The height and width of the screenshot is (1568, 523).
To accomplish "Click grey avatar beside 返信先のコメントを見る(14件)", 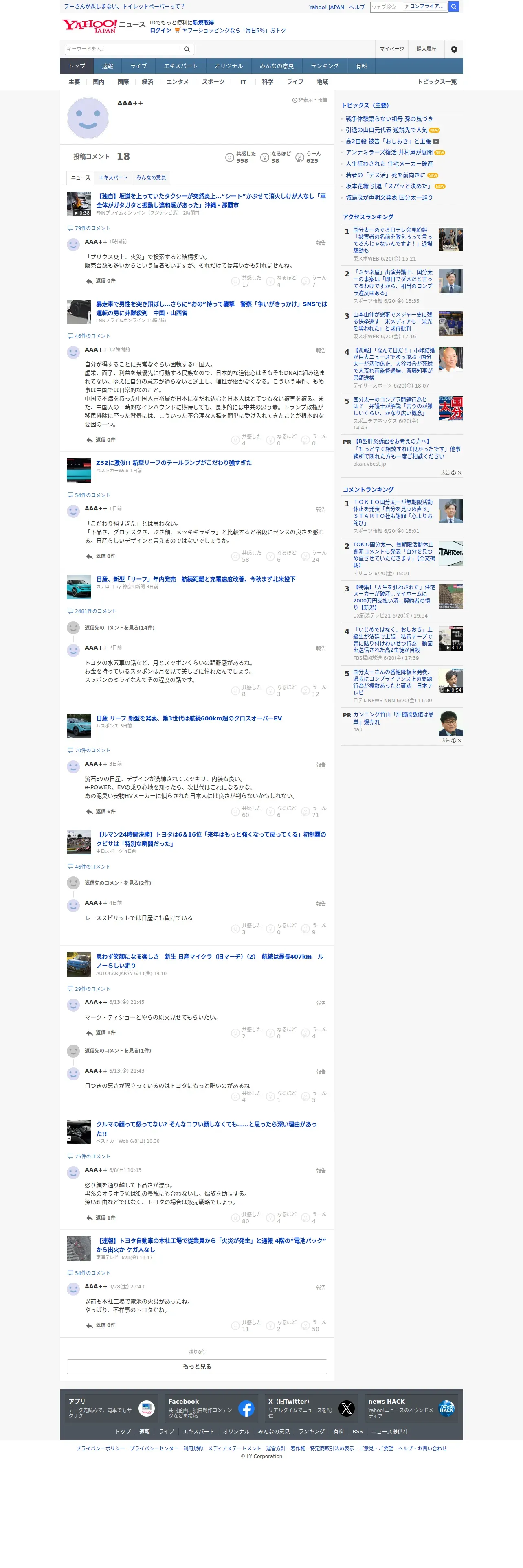I will pos(73,628).
